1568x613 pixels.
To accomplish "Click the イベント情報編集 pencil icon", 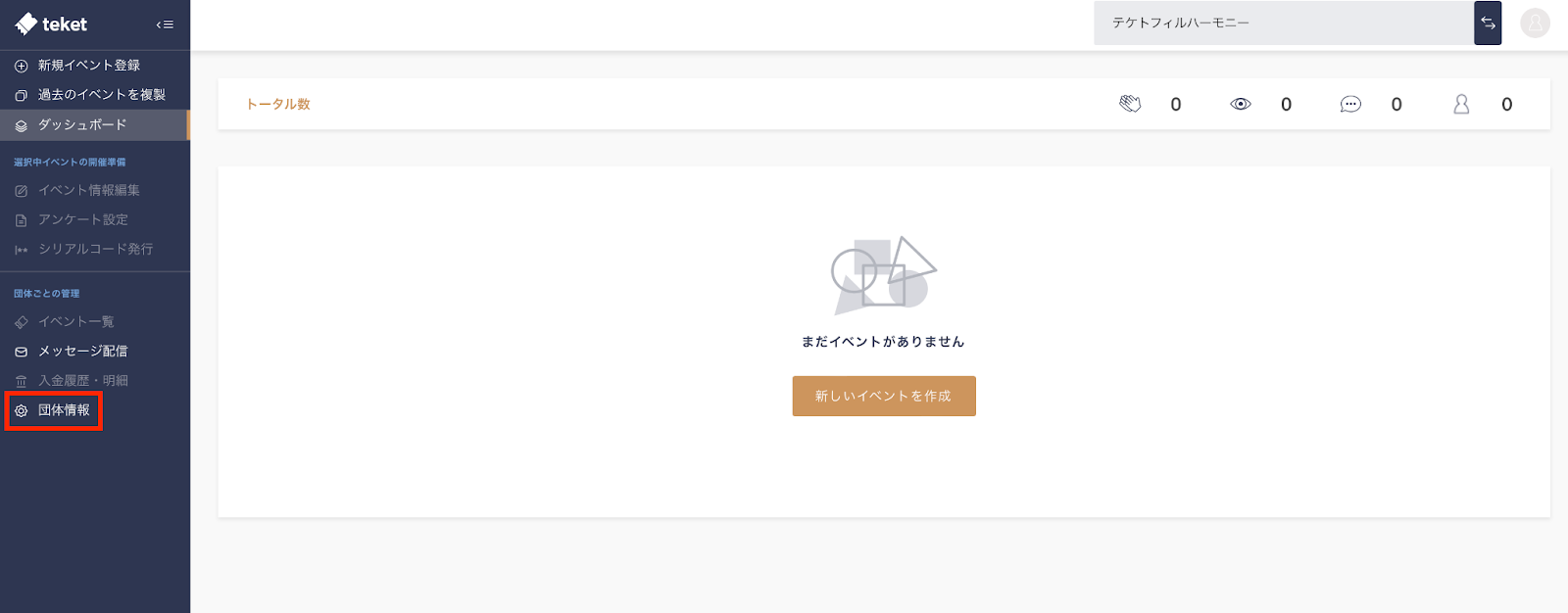I will coord(22,191).
